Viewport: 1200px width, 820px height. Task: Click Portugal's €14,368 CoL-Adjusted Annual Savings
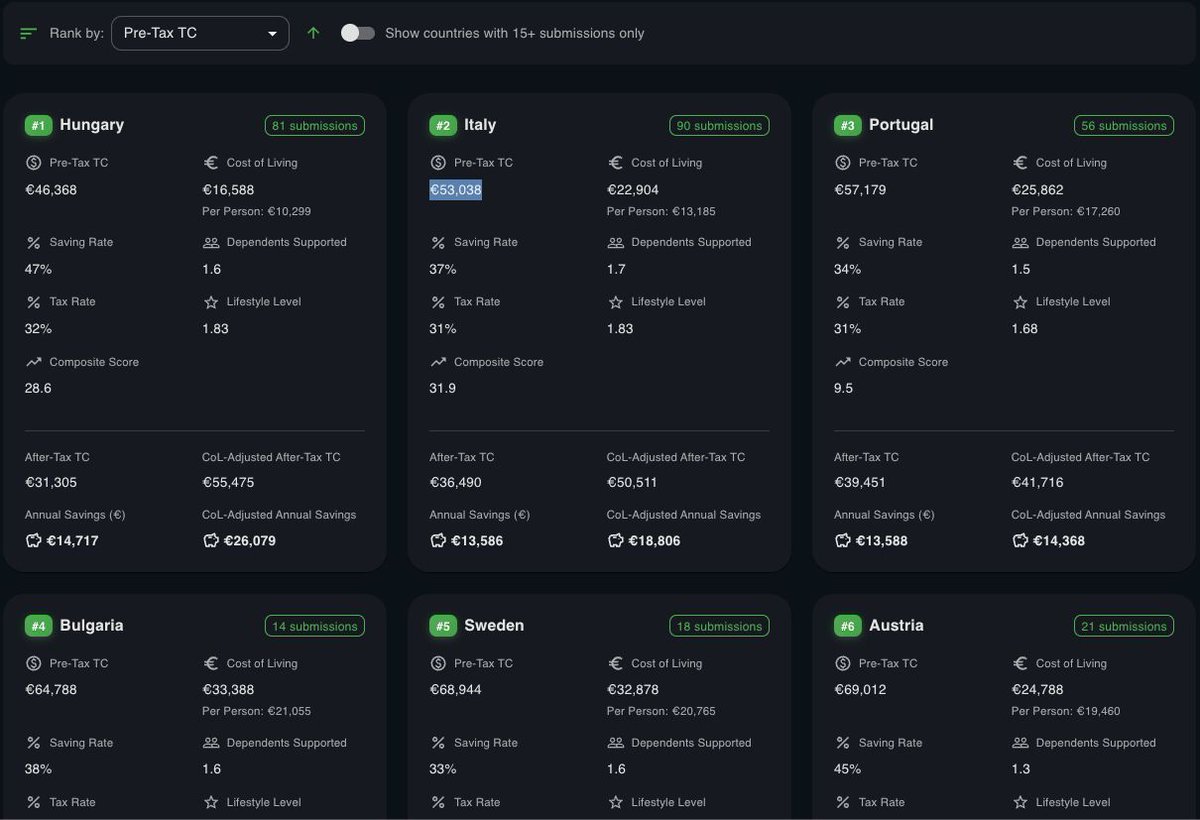[x=1058, y=540]
